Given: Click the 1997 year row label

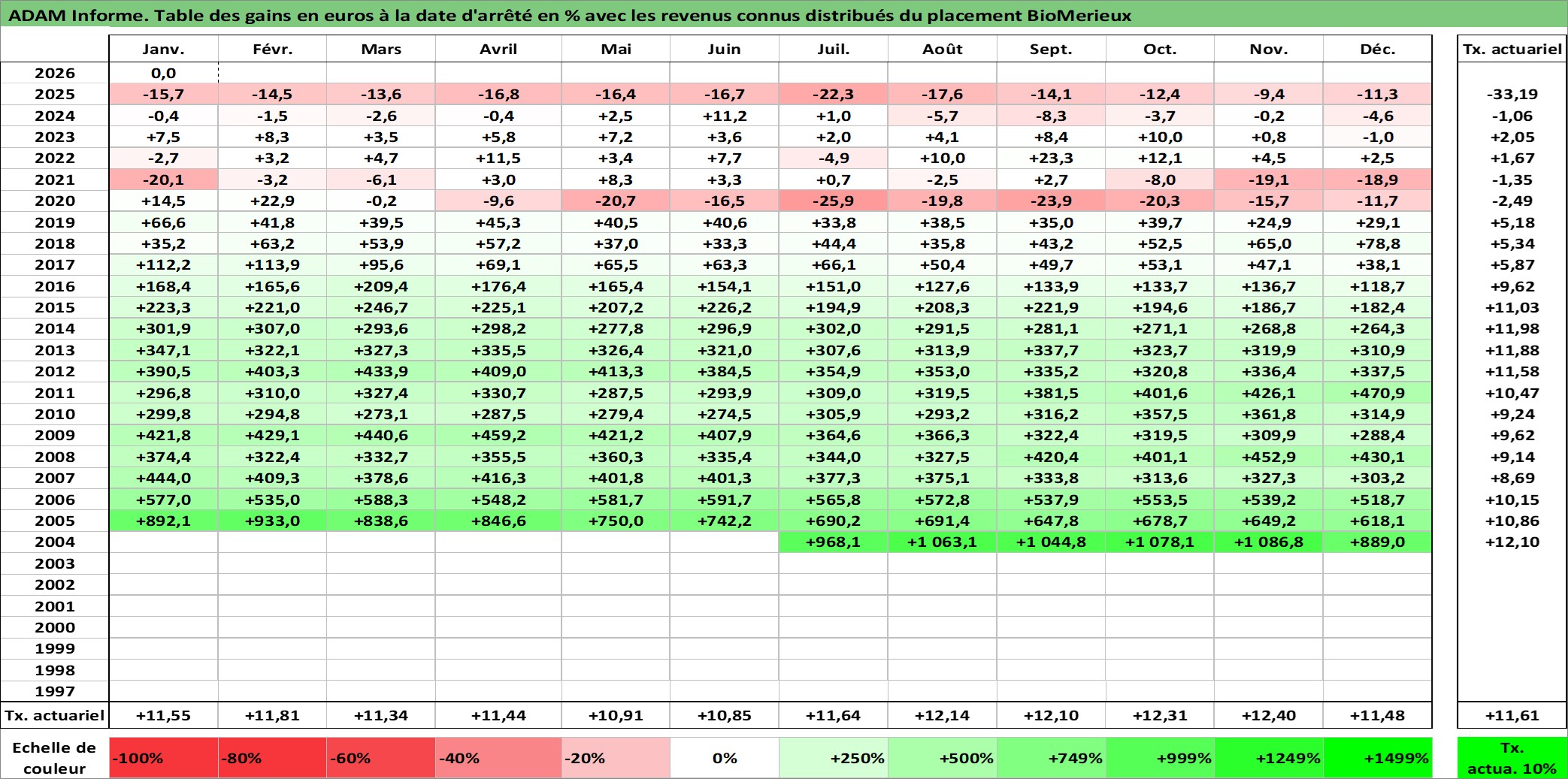Looking at the screenshot, I should coord(55,691).
